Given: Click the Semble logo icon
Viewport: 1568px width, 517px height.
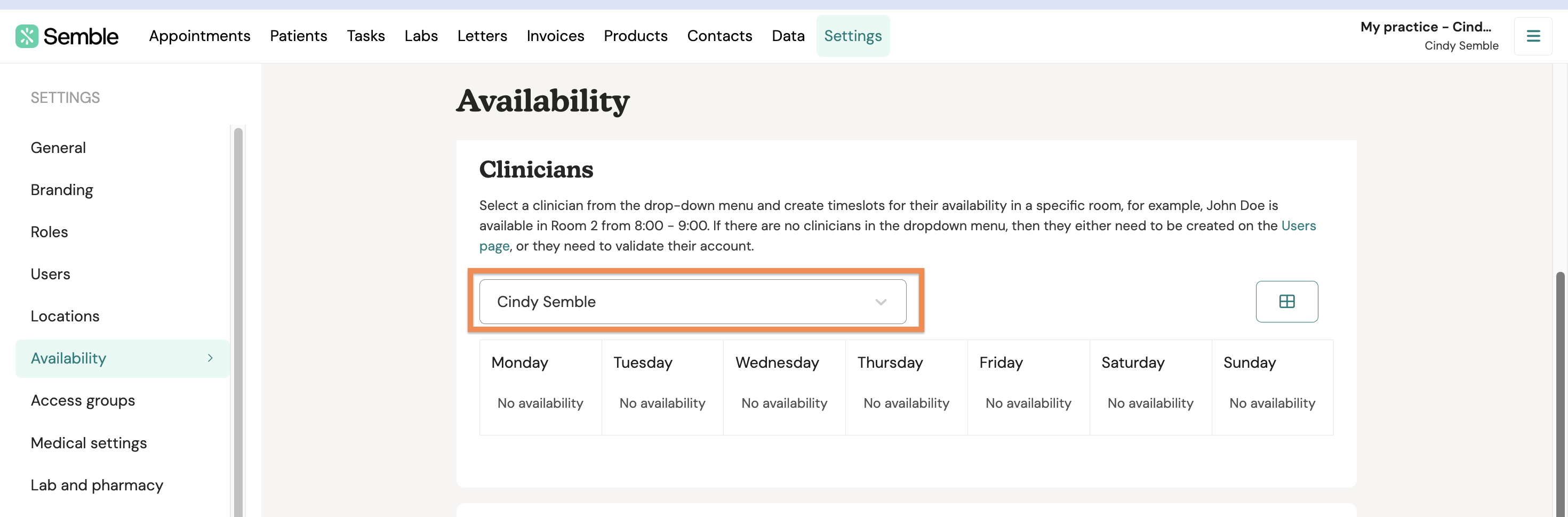Looking at the screenshot, I should [27, 36].
